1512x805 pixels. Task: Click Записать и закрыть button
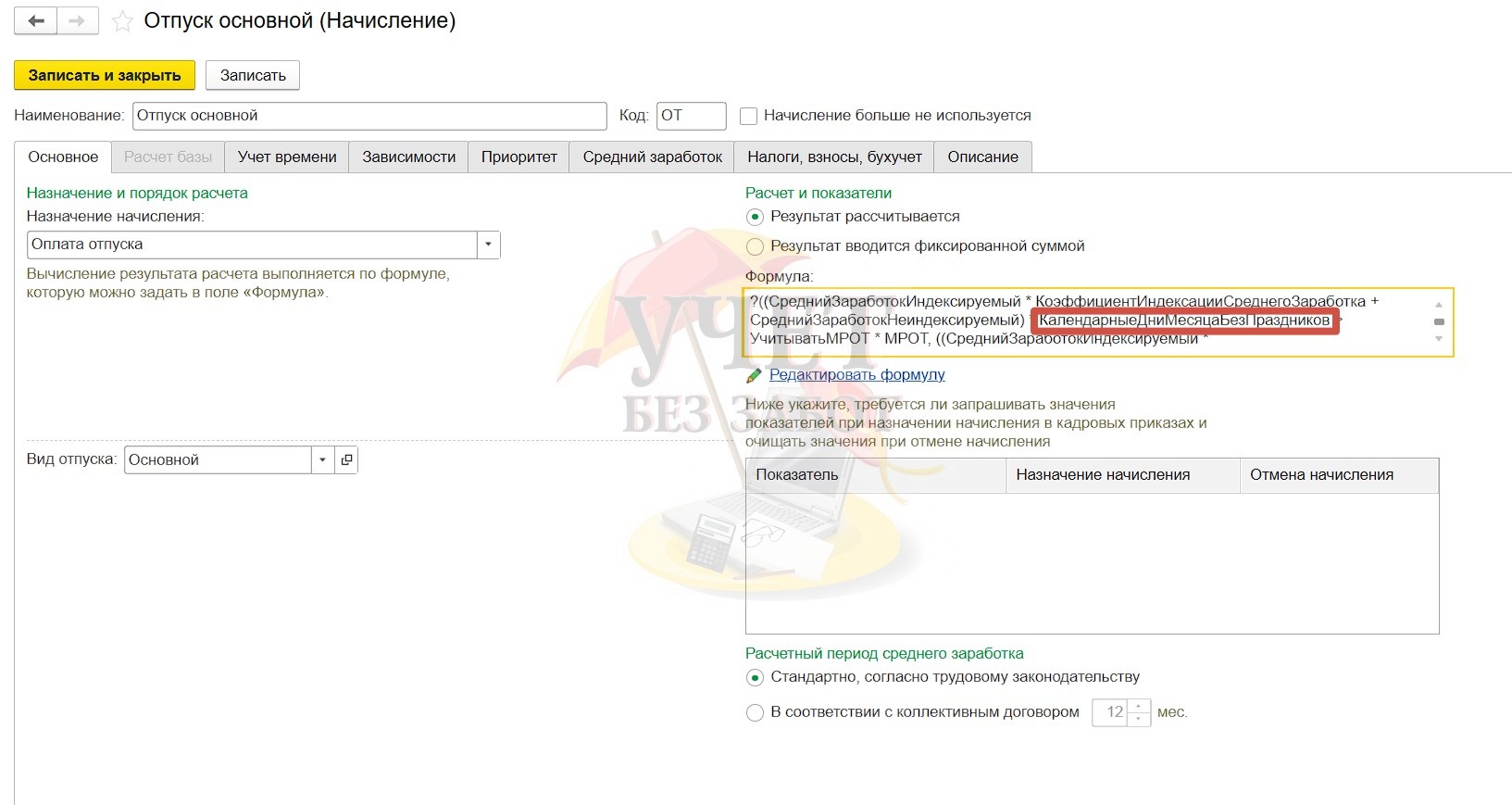(105, 75)
